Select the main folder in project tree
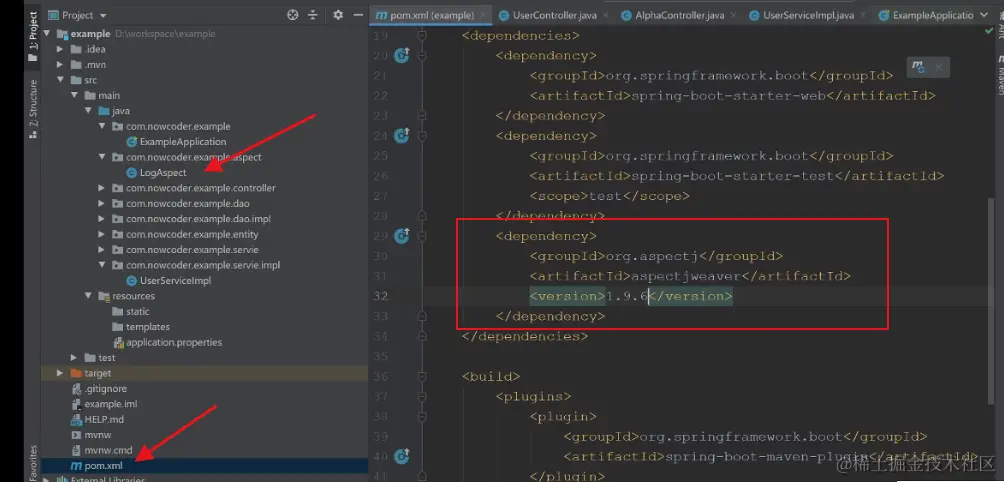1004x482 pixels. pos(109,95)
